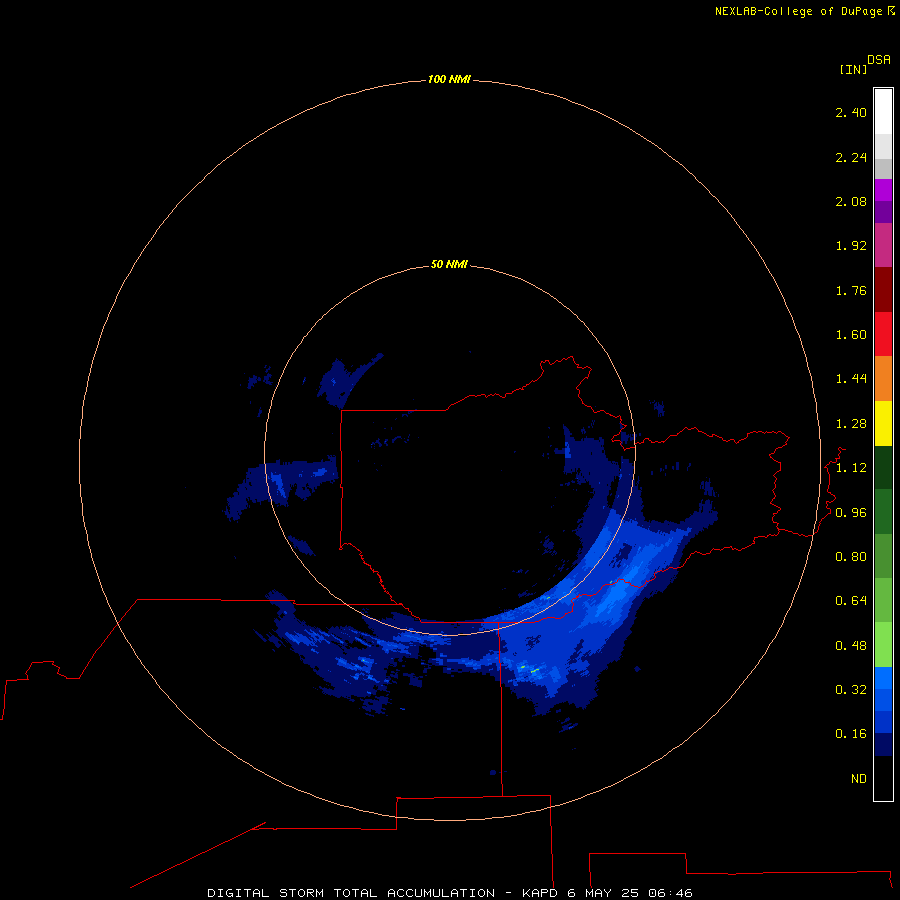900x900 pixels.
Task: Click the 0.48 legend value
Action: (851, 646)
